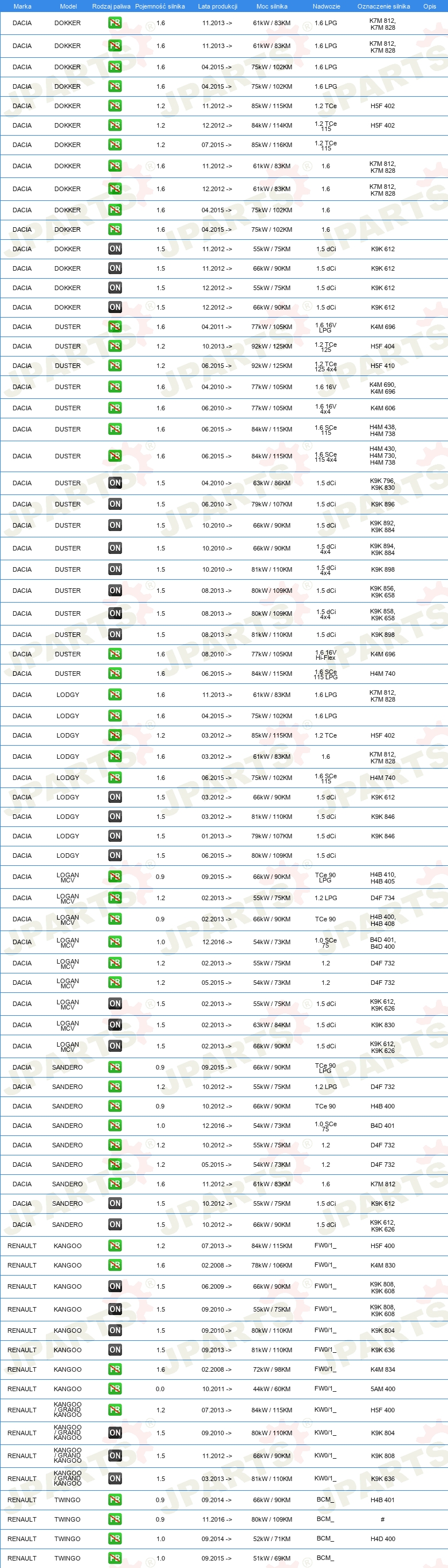Click the '52kW / 71KM' power cell
This screenshot has width=448, height=1568.
click(x=272, y=1539)
